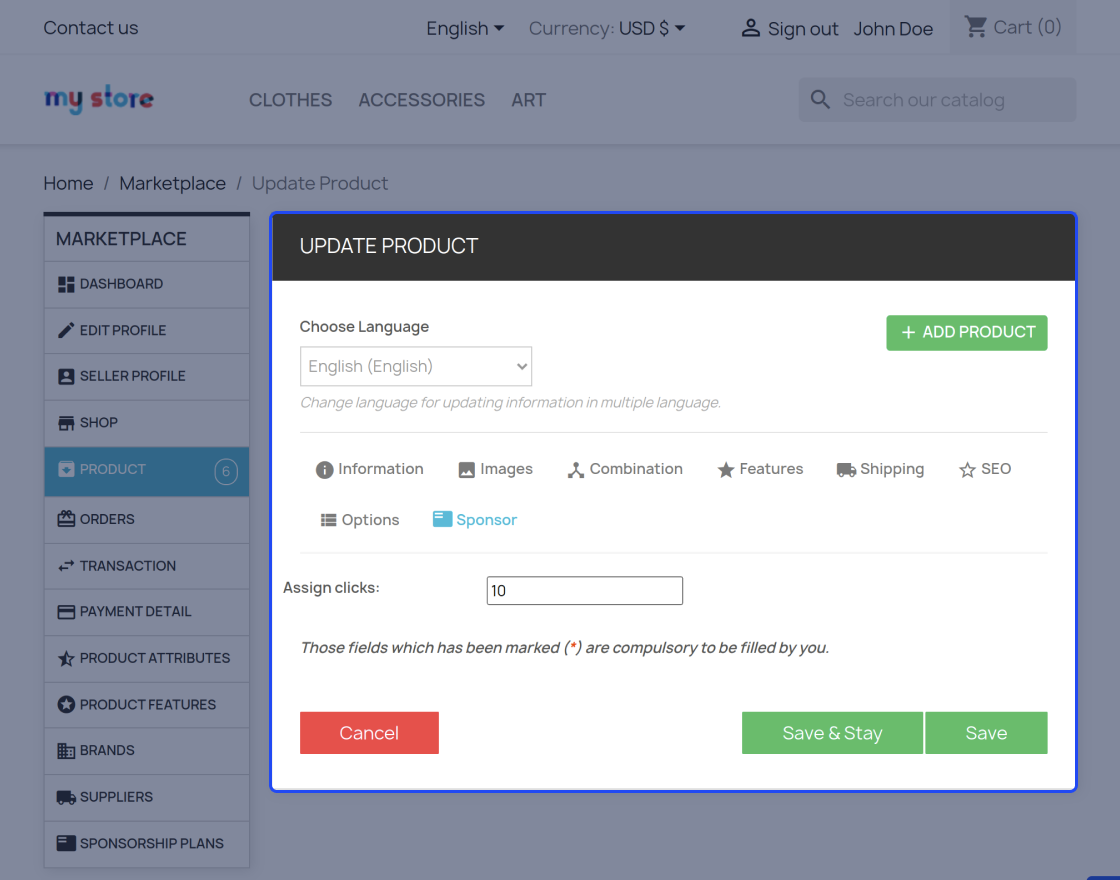Click the Search our catalog field
Viewport: 1120px width, 880px height.
click(x=937, y=100)
